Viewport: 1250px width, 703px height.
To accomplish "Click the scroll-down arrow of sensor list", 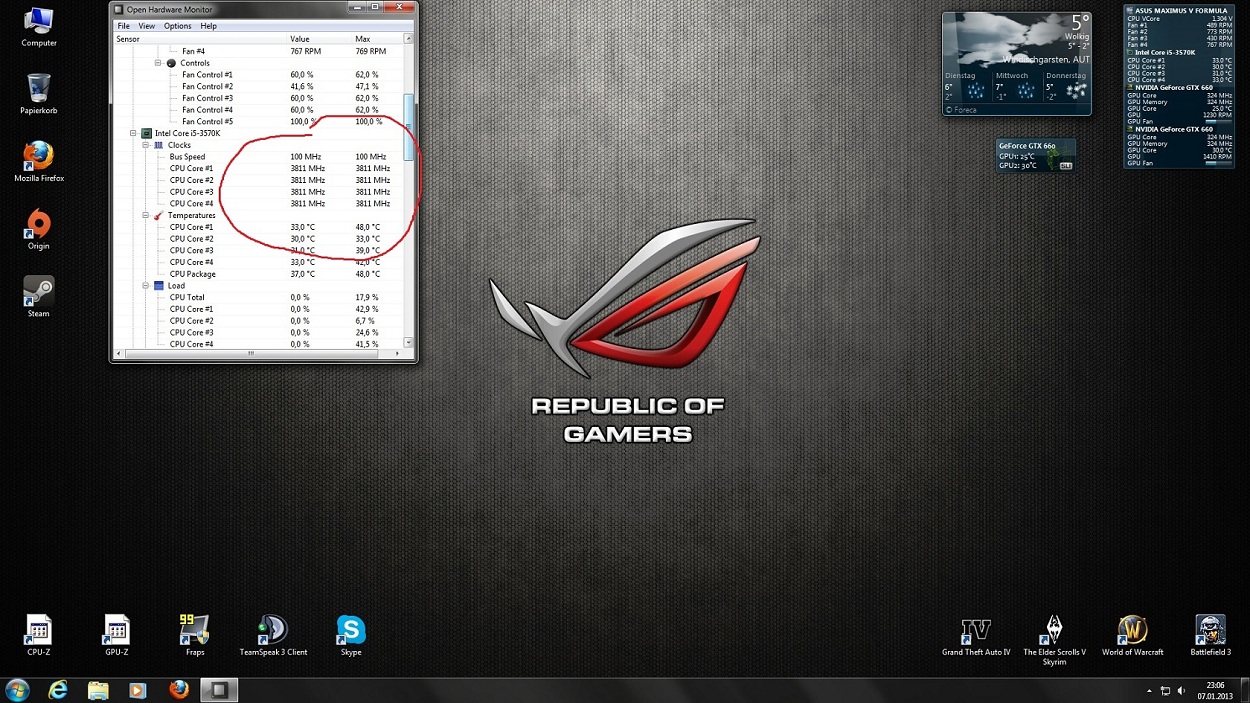I will 408,342.
